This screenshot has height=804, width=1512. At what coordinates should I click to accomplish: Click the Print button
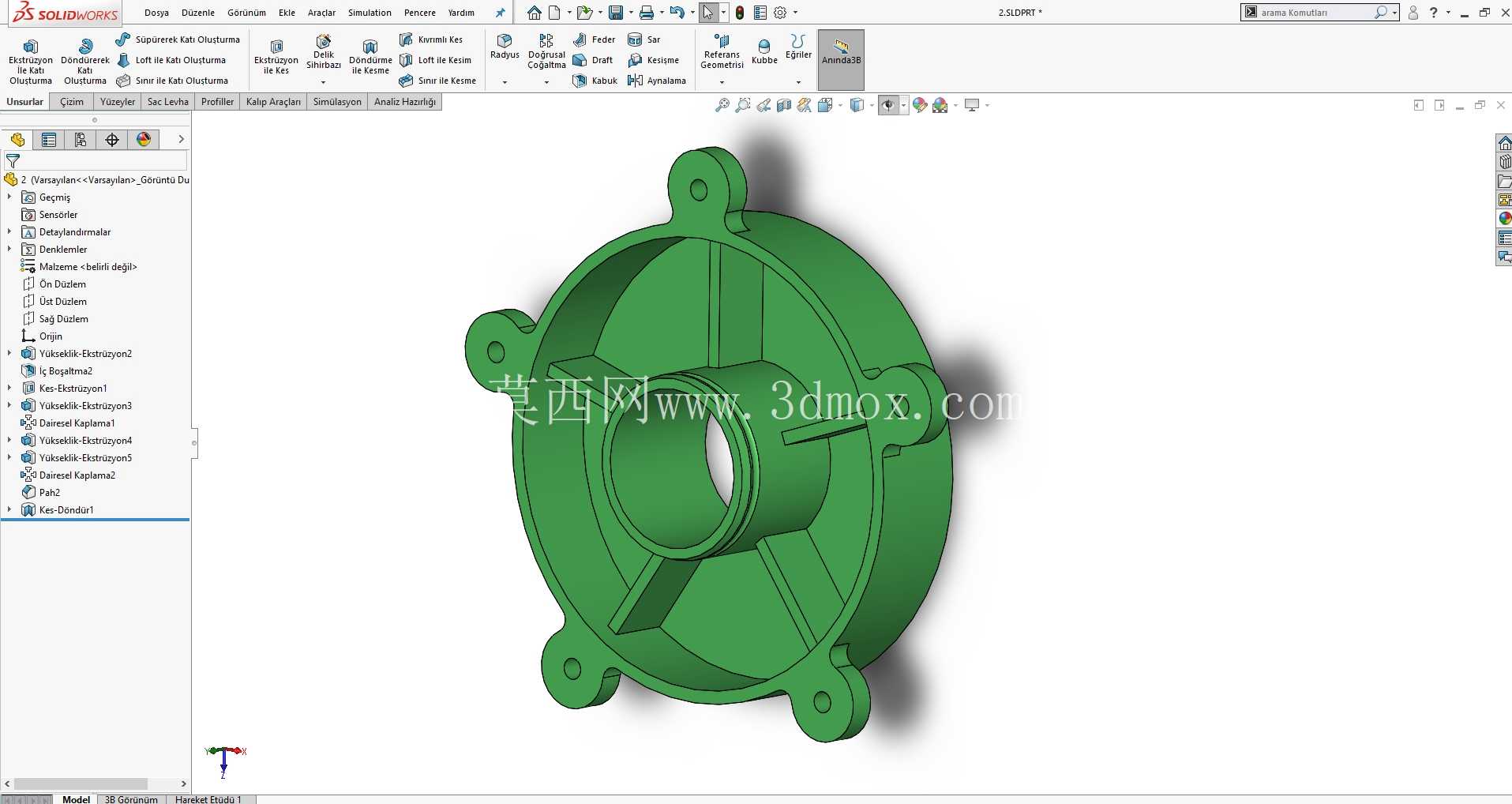pos(647,13)
